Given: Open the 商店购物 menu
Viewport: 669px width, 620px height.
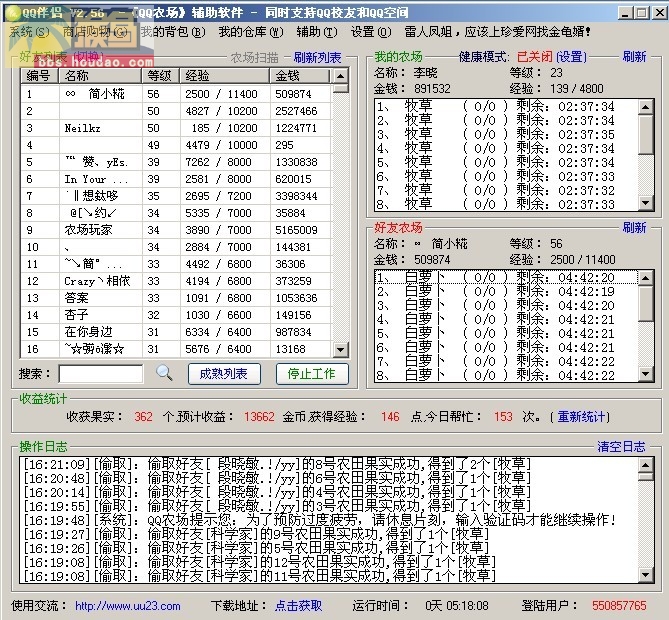Looking at the screenshot, I should (95, 32).
